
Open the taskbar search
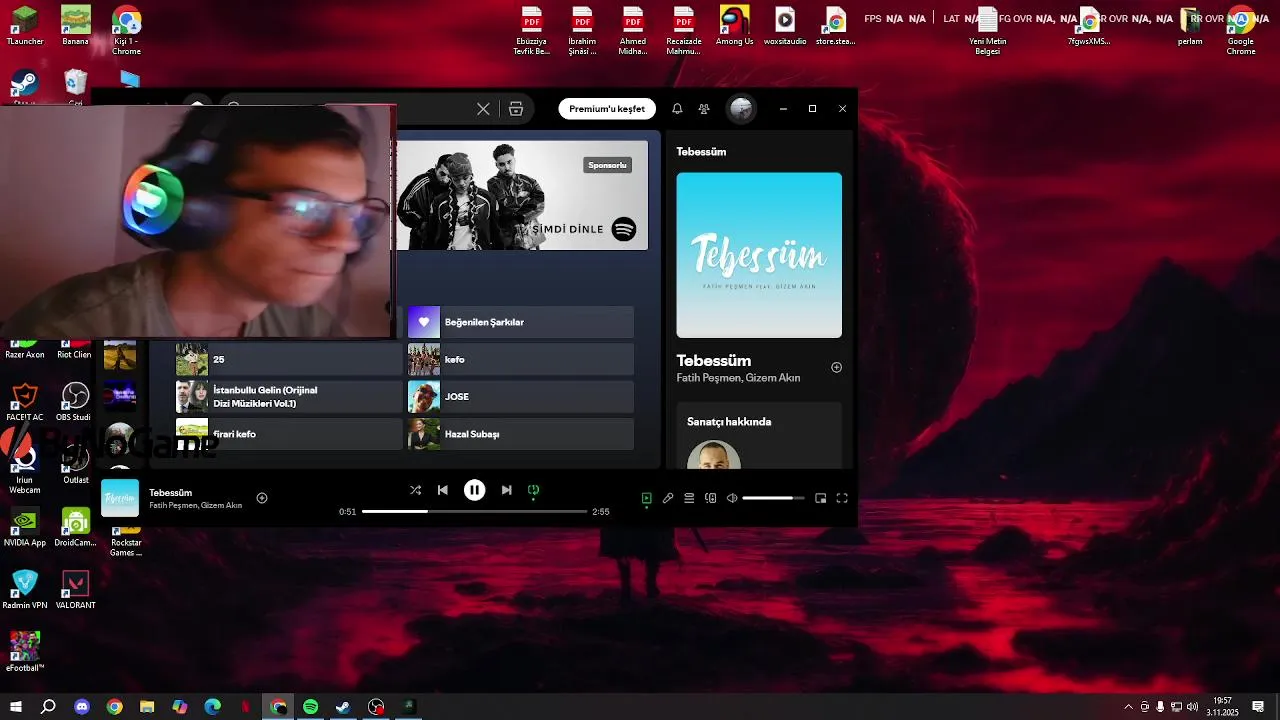[x=48, y=707]
